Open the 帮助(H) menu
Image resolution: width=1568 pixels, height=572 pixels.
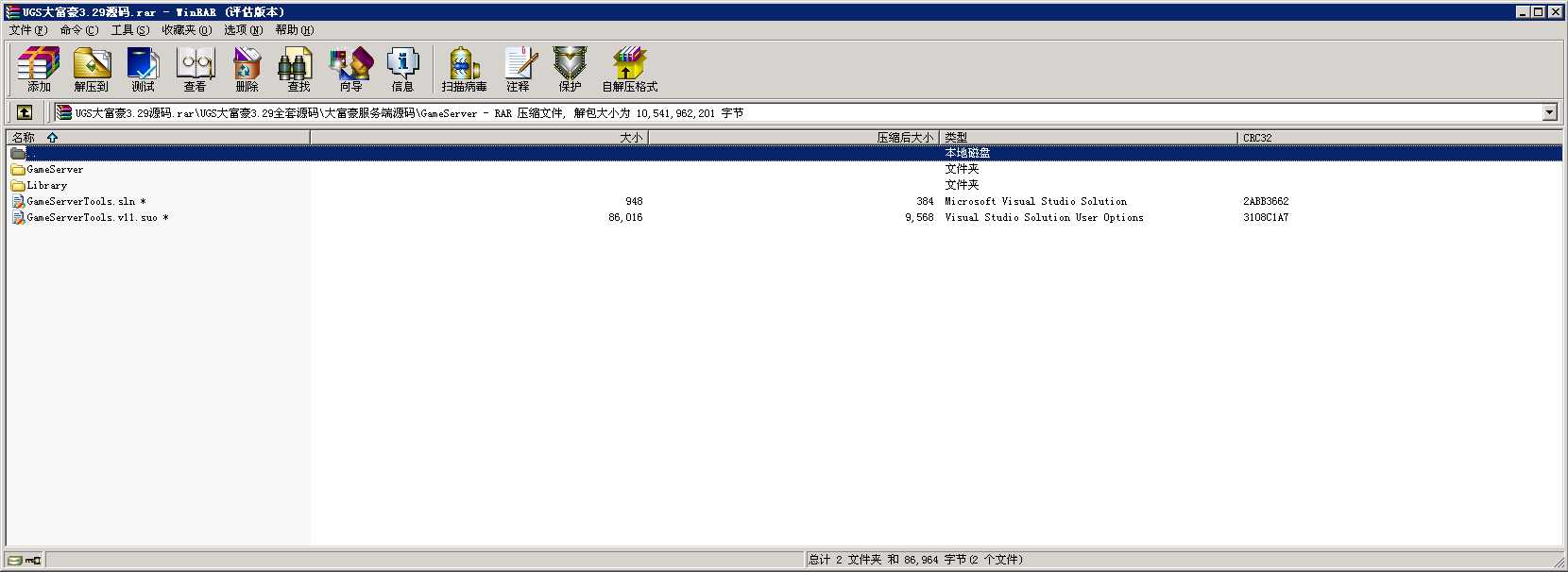pos(295,30)
